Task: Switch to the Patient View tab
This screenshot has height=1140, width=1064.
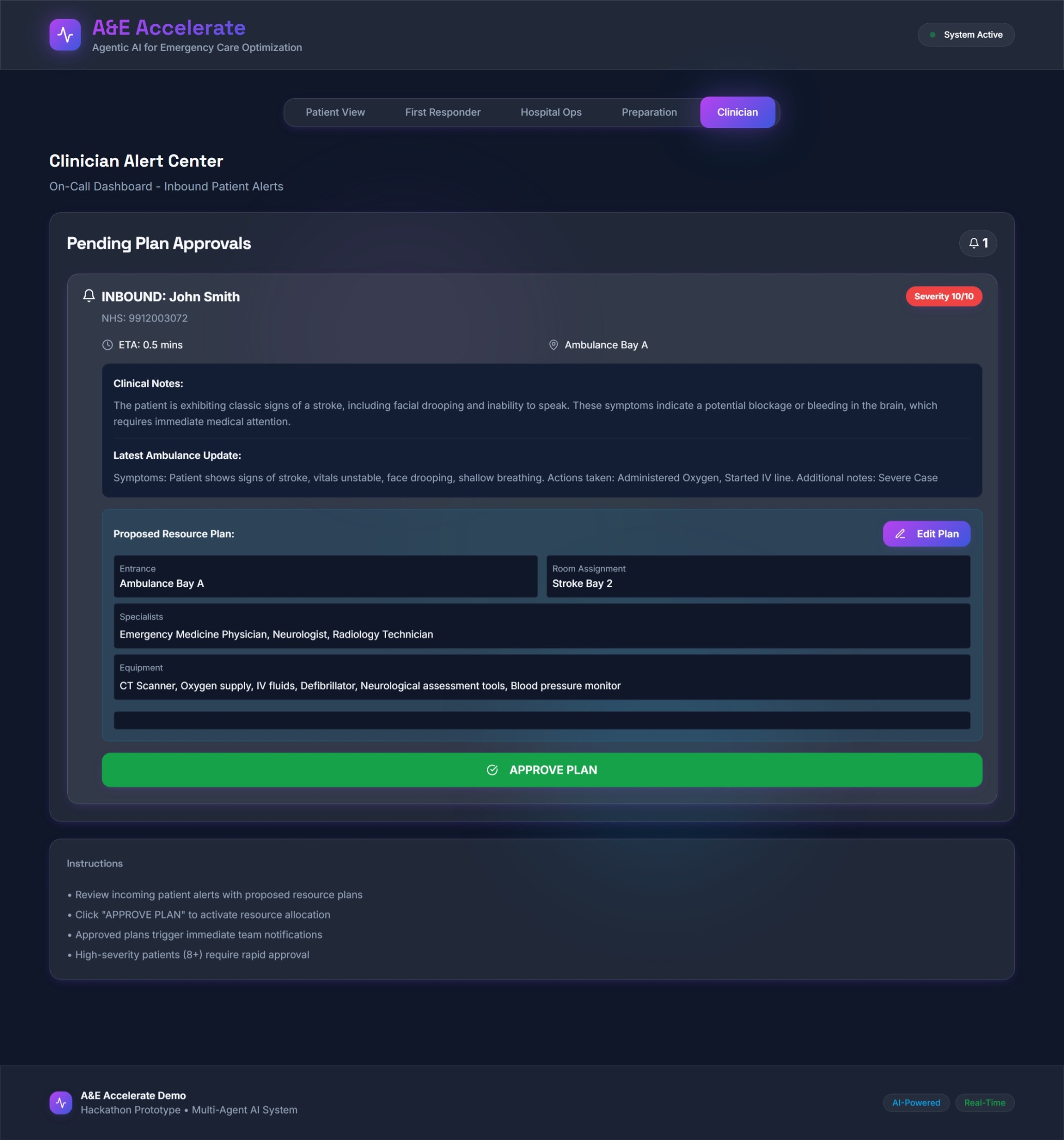Action: click(x=335, y=113)
